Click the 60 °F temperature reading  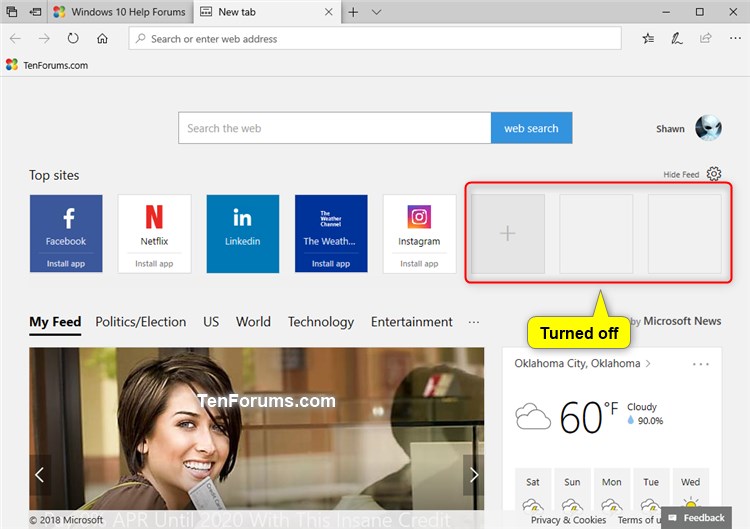pyautogui.click(x=589, y=417)
